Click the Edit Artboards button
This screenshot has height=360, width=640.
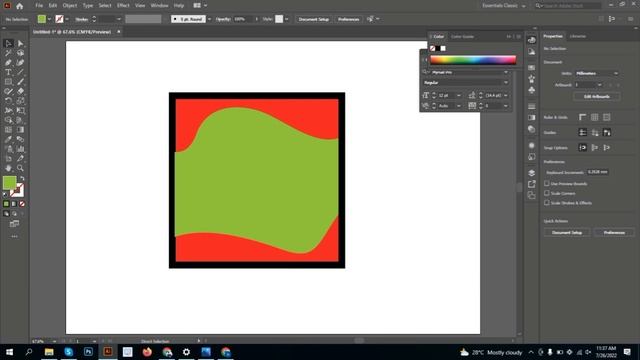coord(596,97)
